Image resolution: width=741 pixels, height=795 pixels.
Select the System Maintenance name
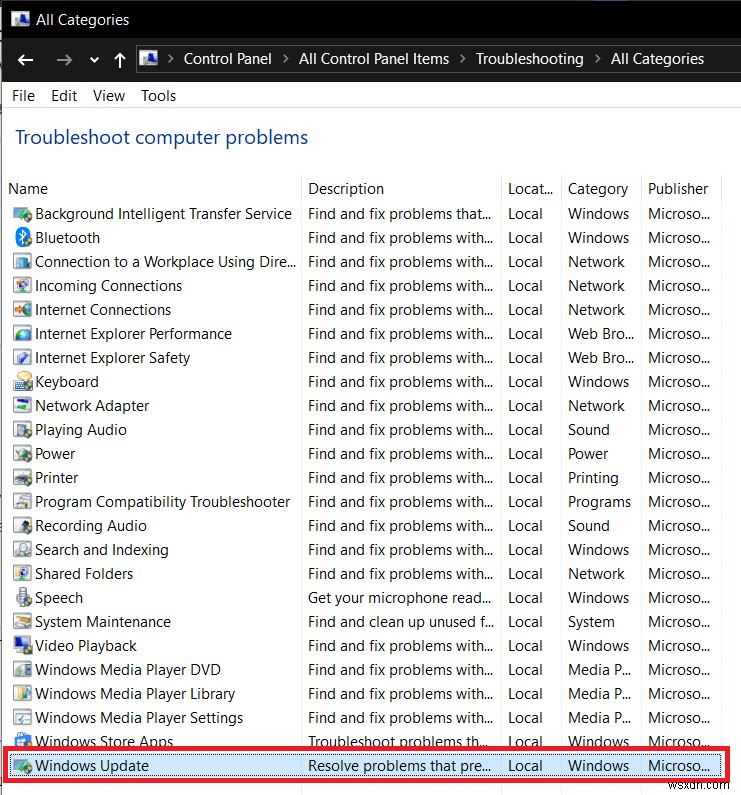coord(102,622)
